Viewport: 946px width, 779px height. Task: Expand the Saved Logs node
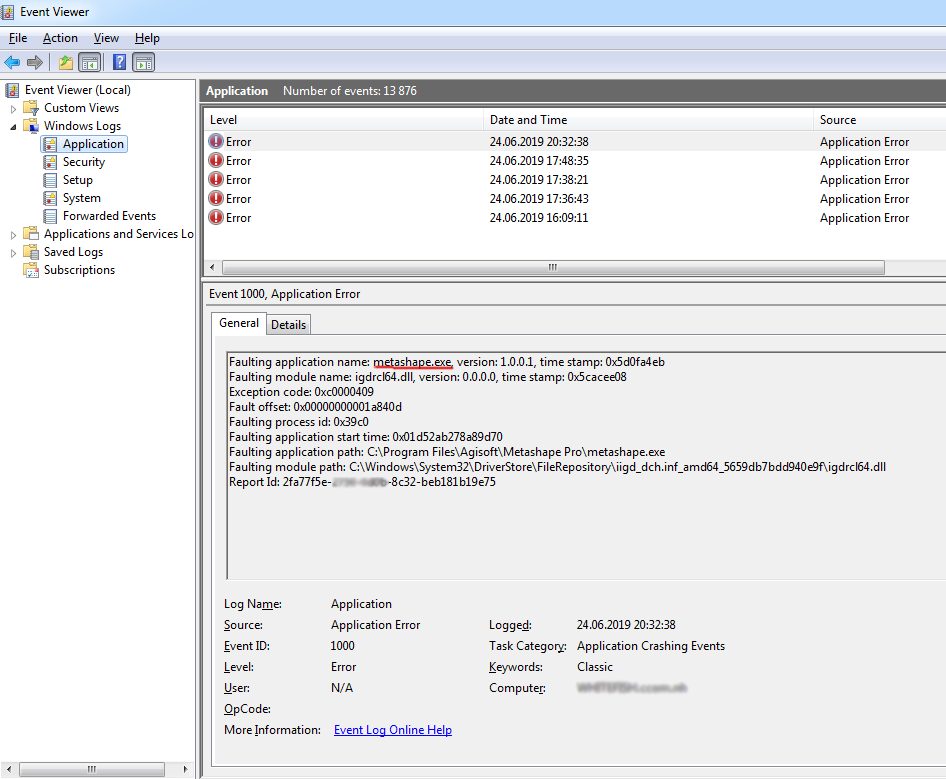[x=14, y=252]
